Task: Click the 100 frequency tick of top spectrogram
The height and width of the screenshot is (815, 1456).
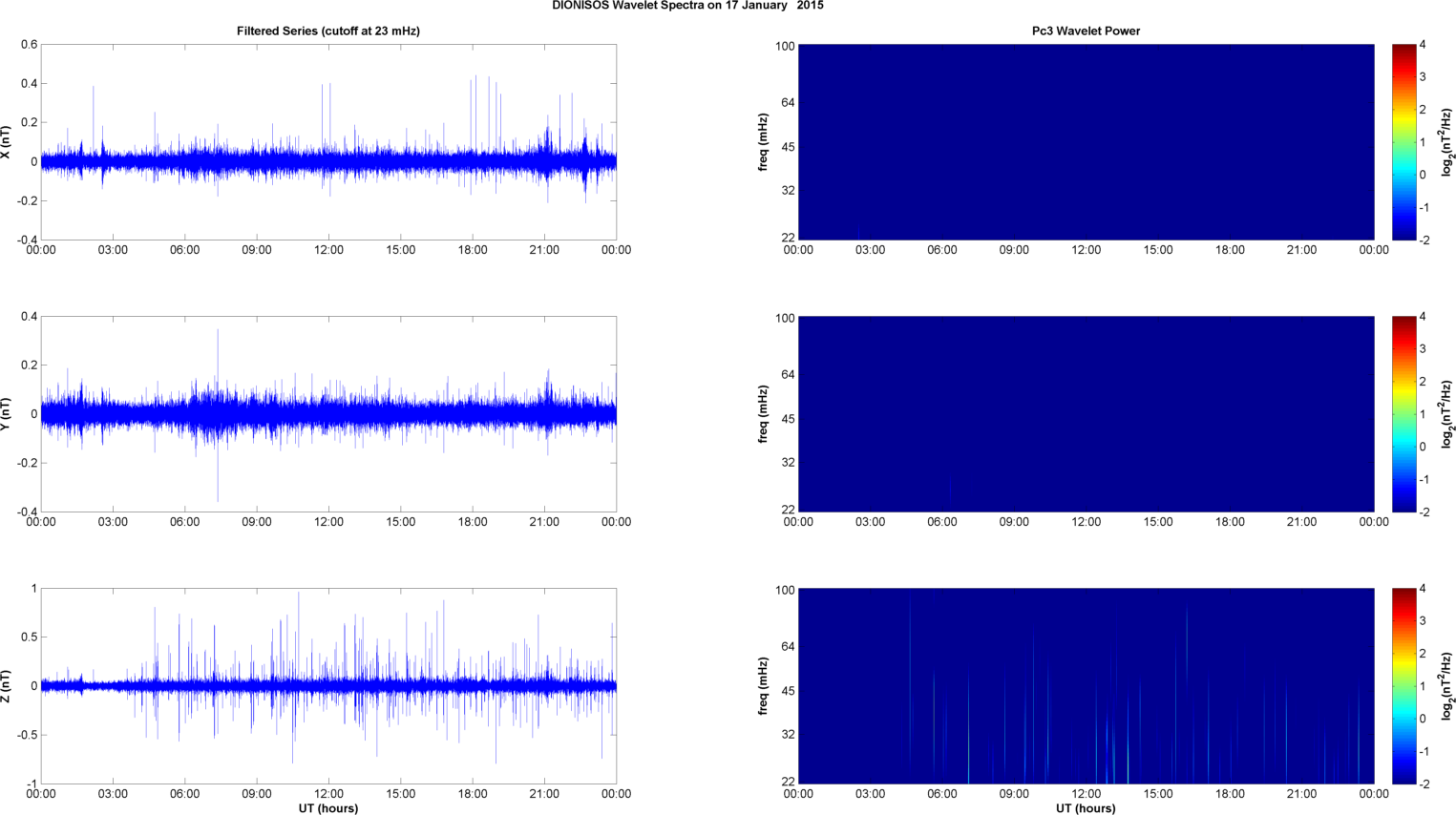Action: 785,47
